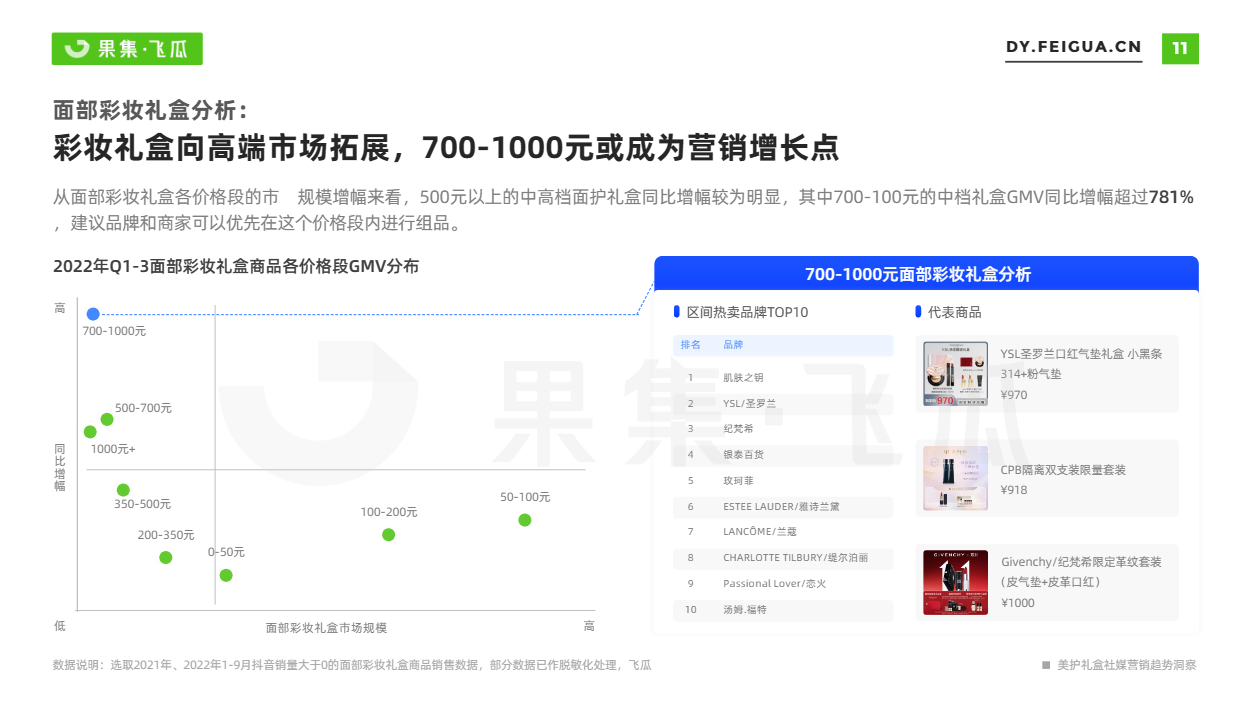
Task: Click the 代表商品 section title
Action: 955,312
